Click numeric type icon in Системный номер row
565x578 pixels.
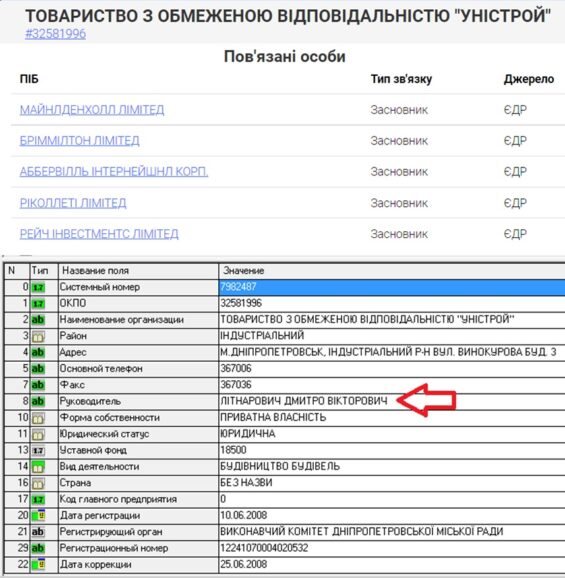coord(38,287)
